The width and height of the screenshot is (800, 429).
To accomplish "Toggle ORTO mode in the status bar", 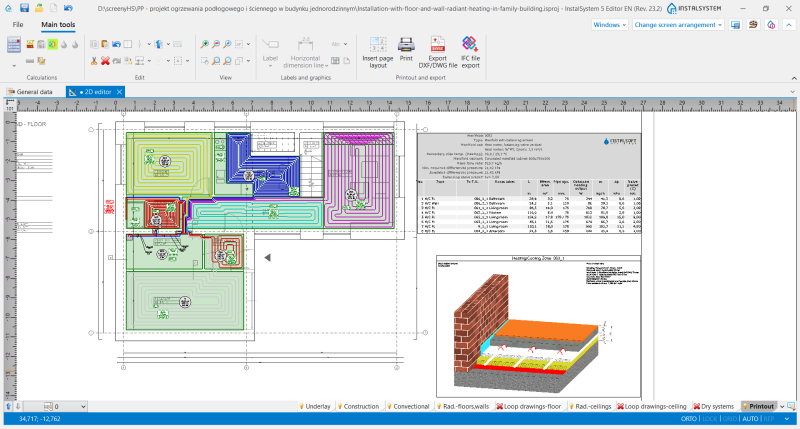I will pos(688,419).
